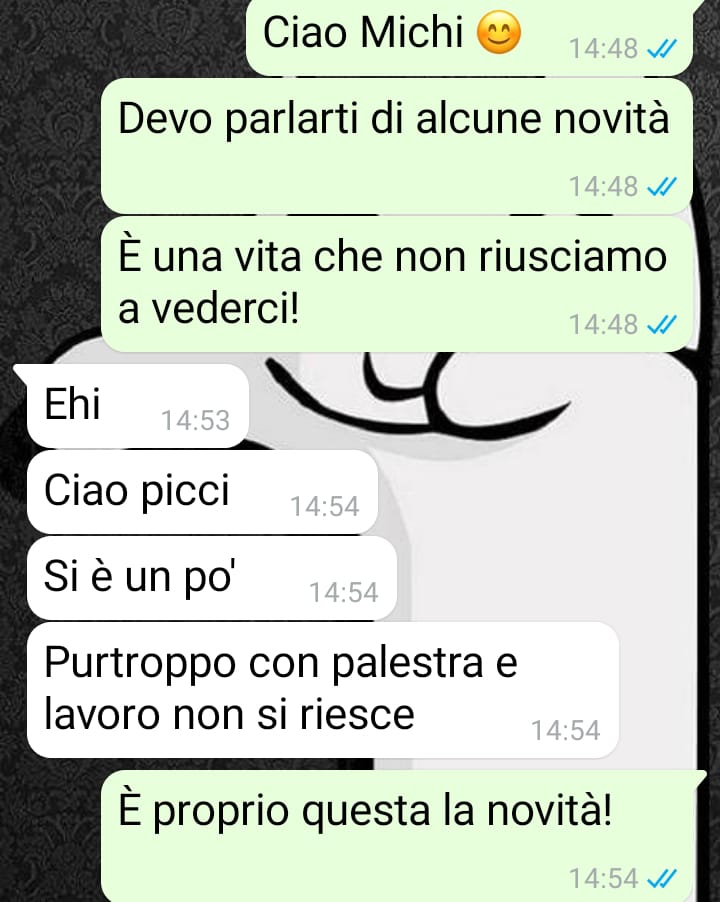Tap the 'Ciao picci' message bubble
This screenshot has height=902, width=720.
202,492
